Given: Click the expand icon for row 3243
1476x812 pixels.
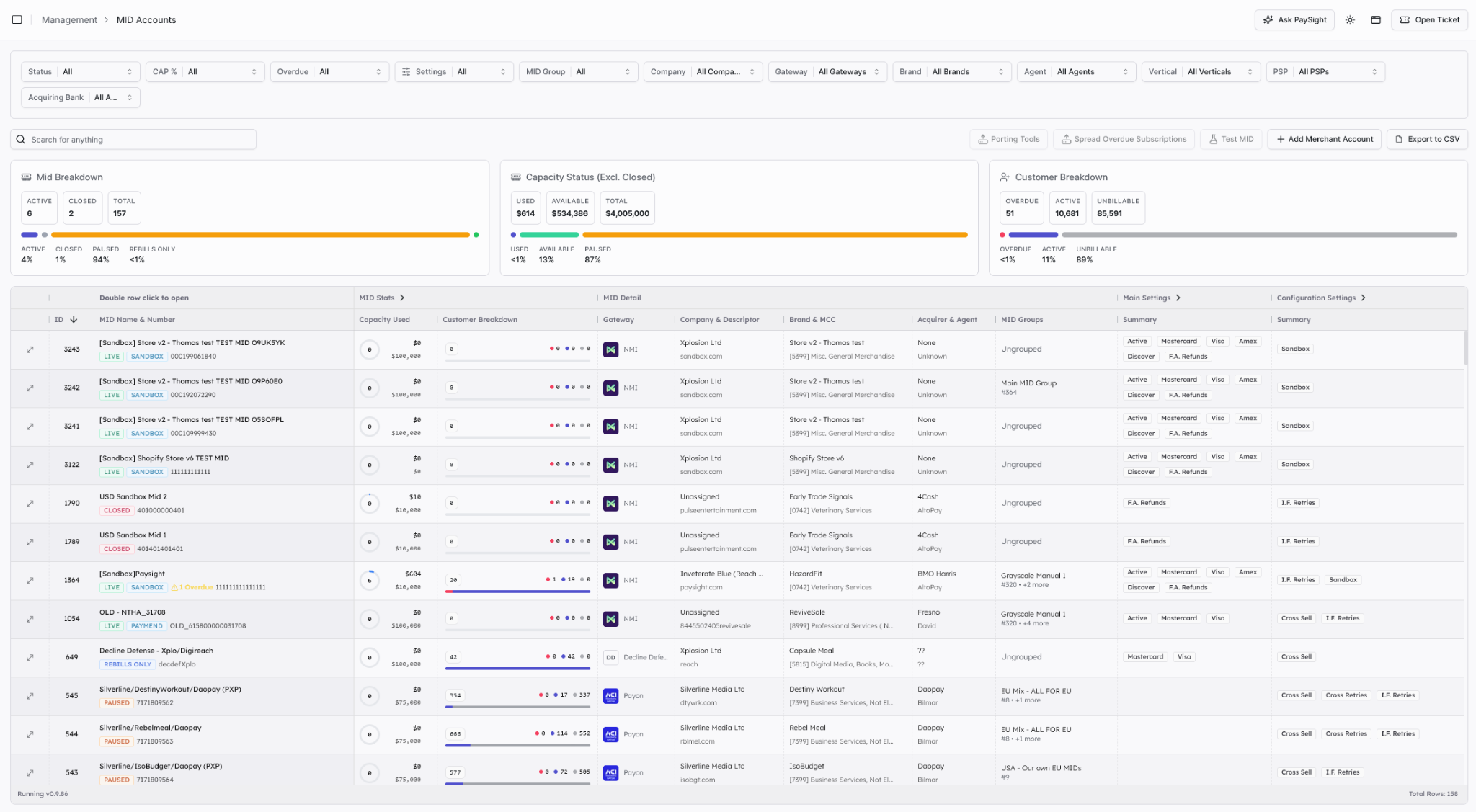Looking at the screenshot, I should click(30, 349).
